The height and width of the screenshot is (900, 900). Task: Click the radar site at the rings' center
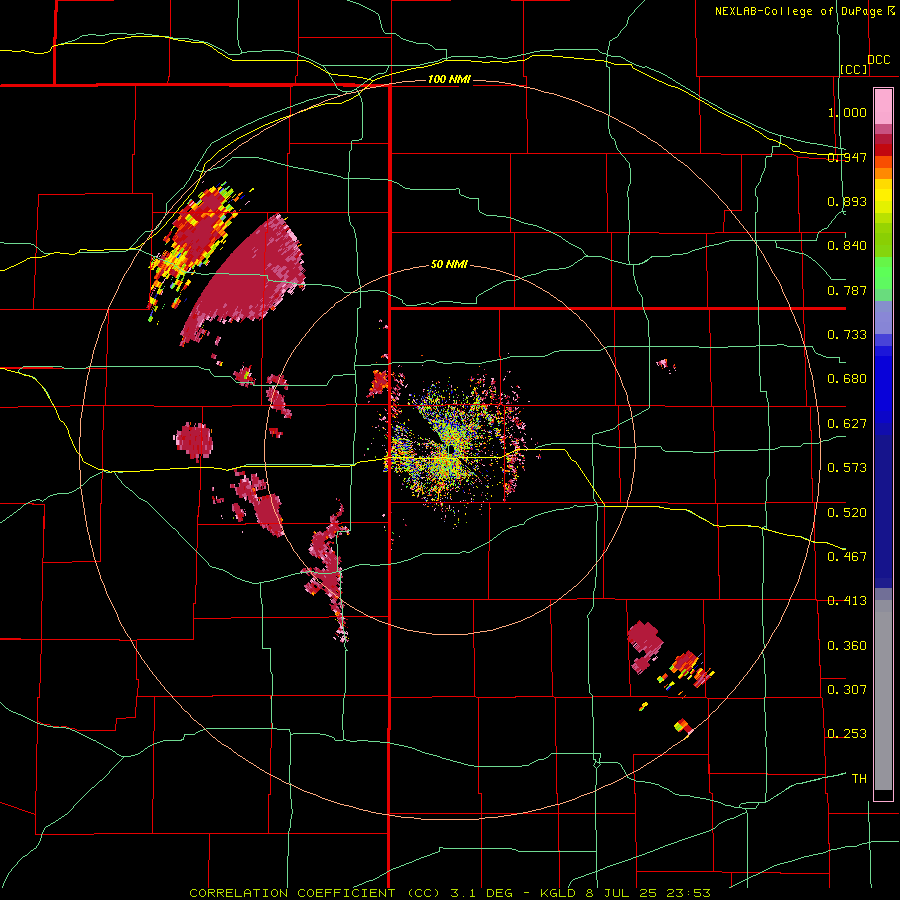coord(450,449)
